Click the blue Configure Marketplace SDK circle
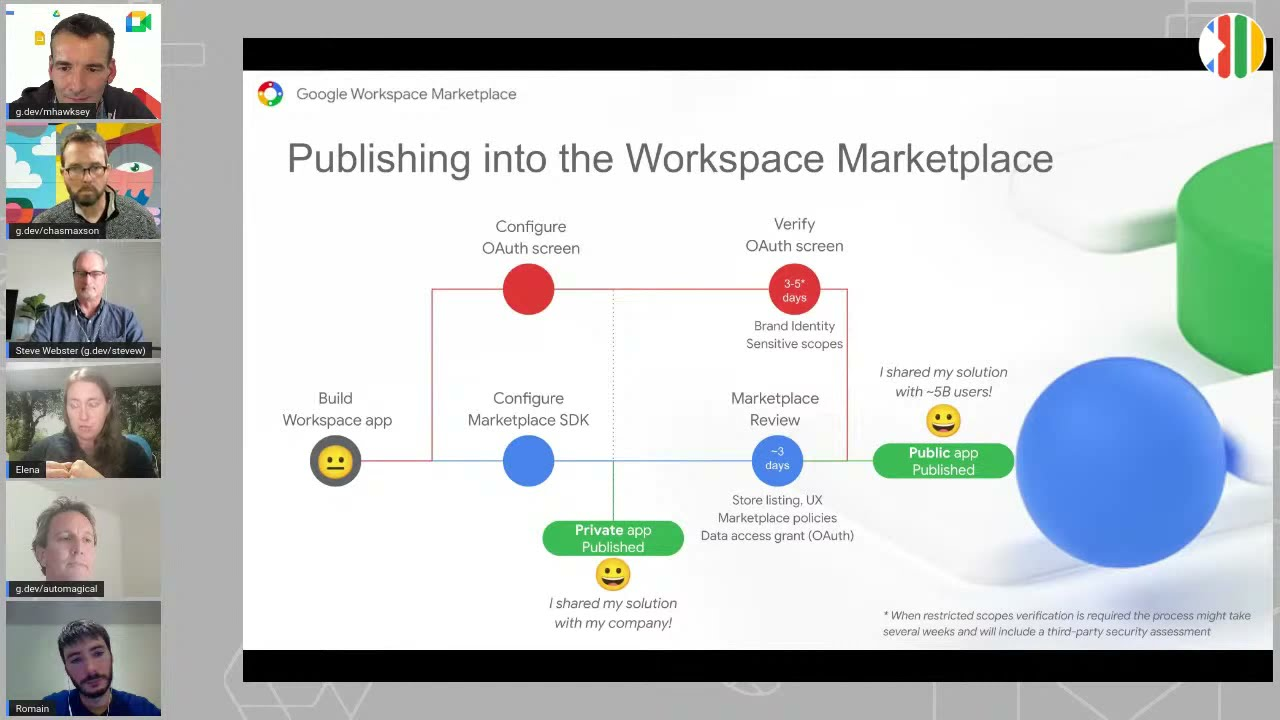This screenshot has height=720, width=1280. click(528, 461)
